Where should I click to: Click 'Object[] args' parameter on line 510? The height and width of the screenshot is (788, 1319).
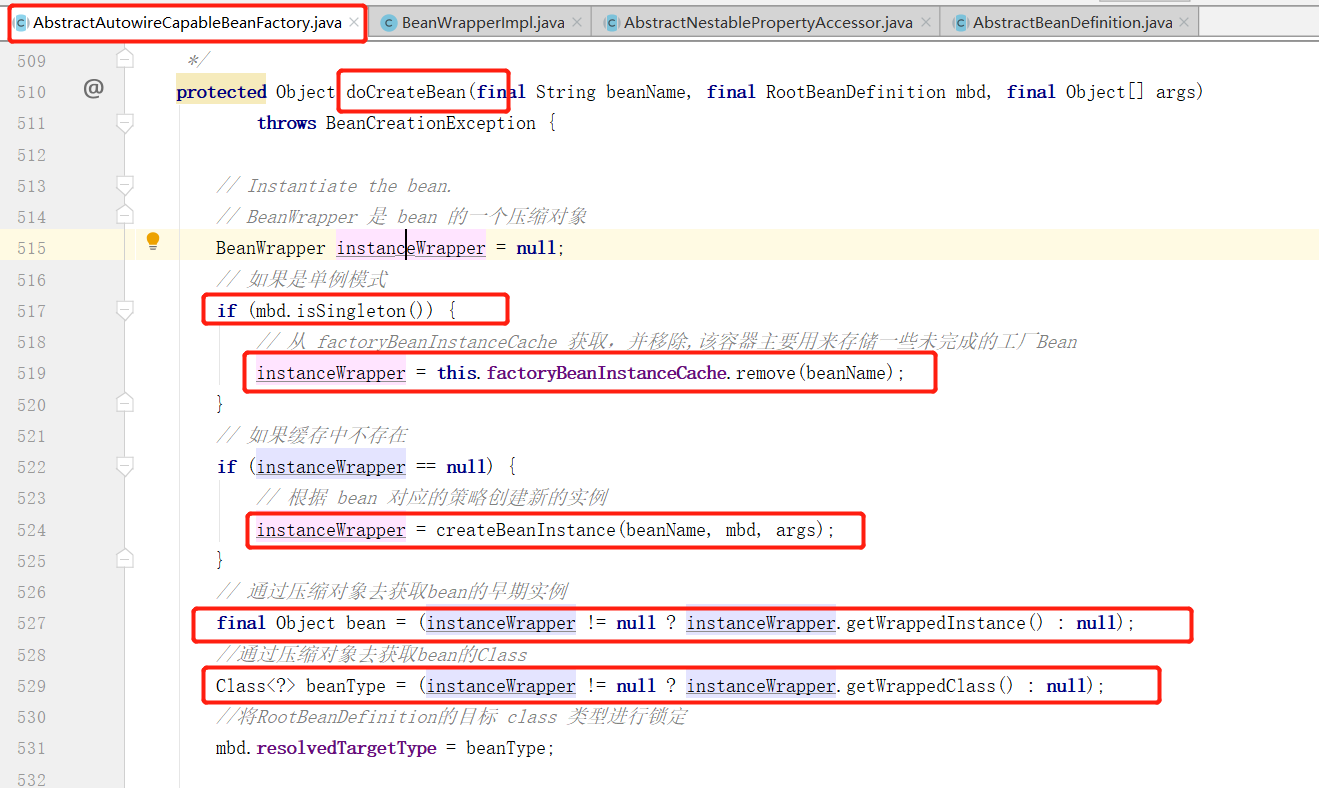[1130, 92]
